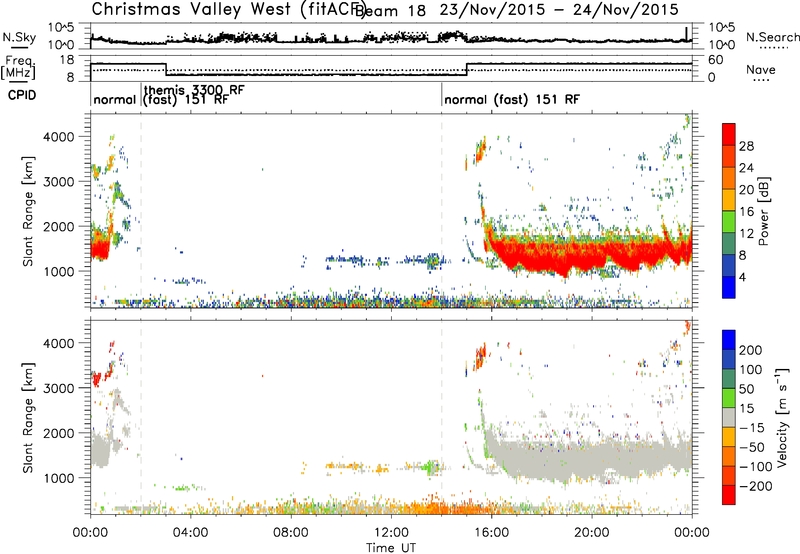Image resolution: width=800 pixels, height=554 pixels.
Task: Click the velocity panel 'Slant Range [km]' label
Action: (28, 417)
